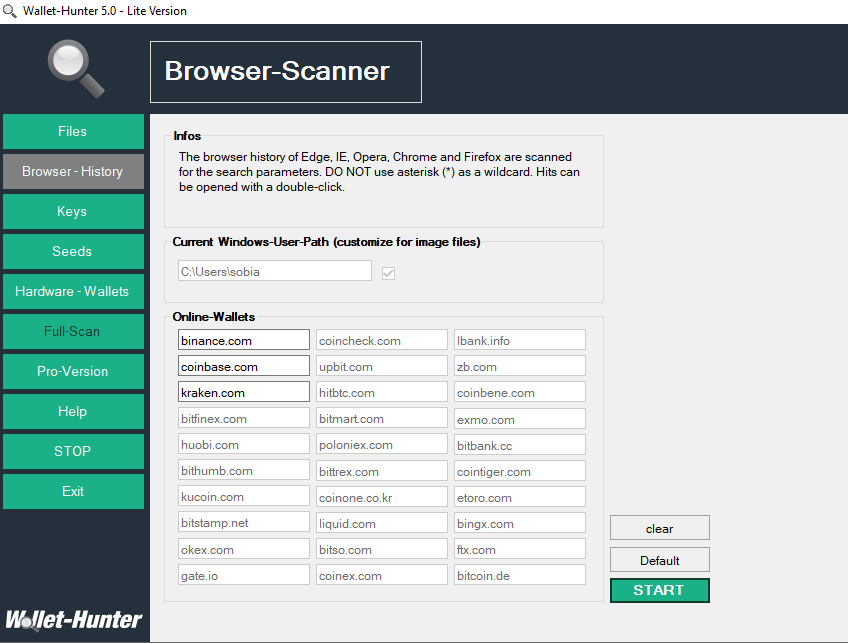The width and height of the screenshot is (848, 643).
Task: Edit the etoro.com field
Action: click(520, 496)
